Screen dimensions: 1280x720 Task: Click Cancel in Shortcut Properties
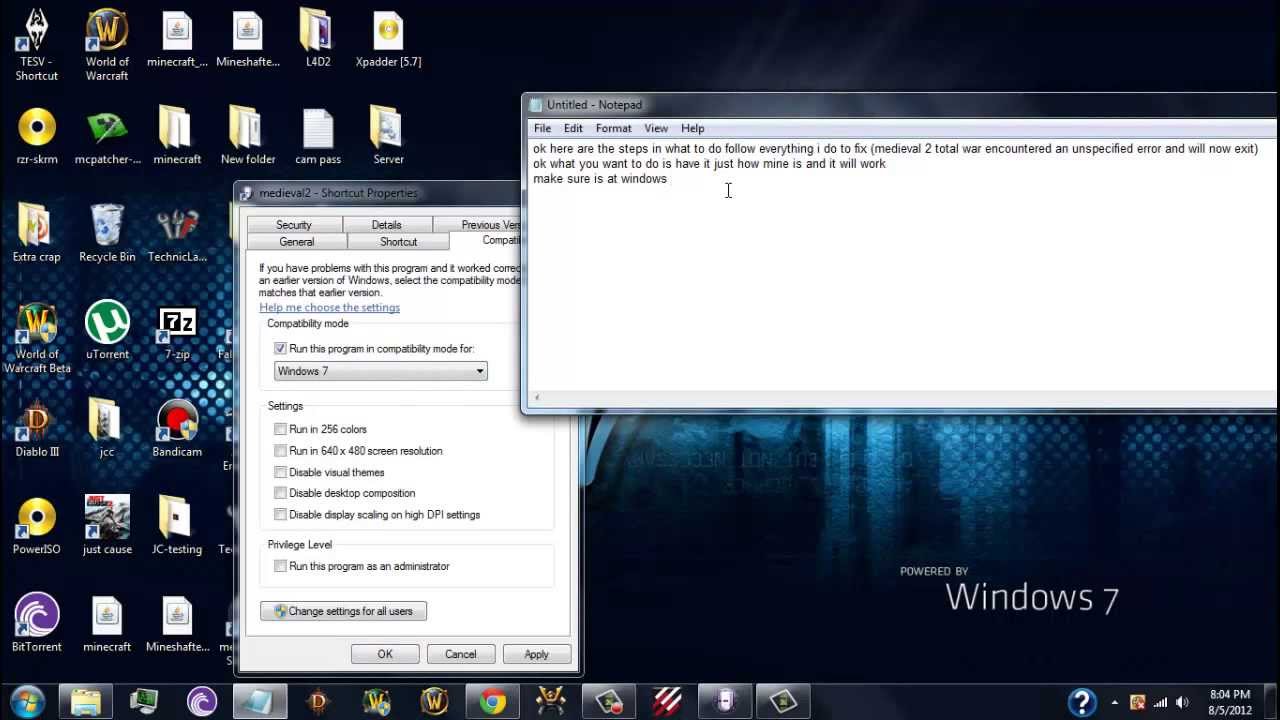pos(460,654)
